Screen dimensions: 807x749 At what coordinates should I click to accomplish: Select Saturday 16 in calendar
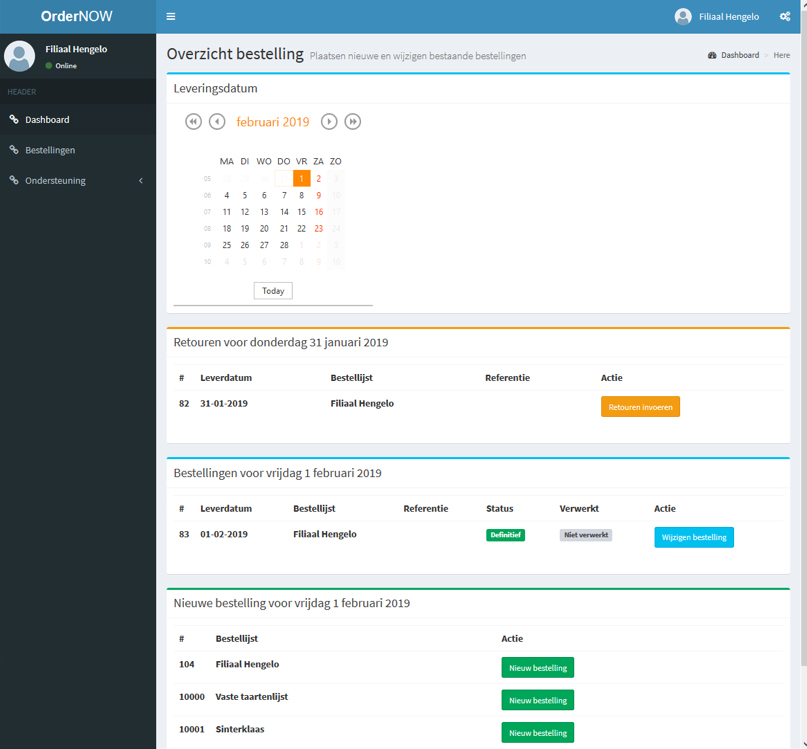(x=319, y=212)
